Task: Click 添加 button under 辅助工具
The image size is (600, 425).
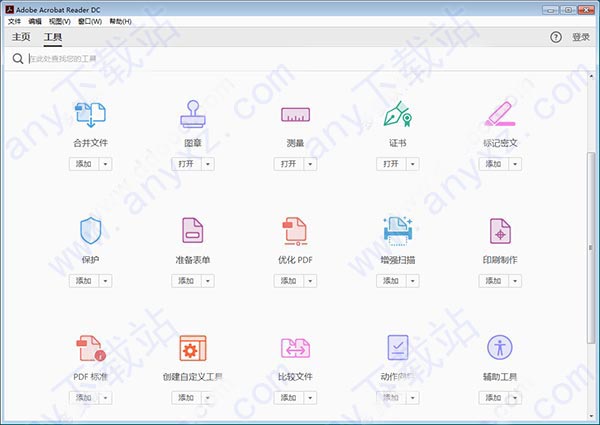Action: click(494, 398)
